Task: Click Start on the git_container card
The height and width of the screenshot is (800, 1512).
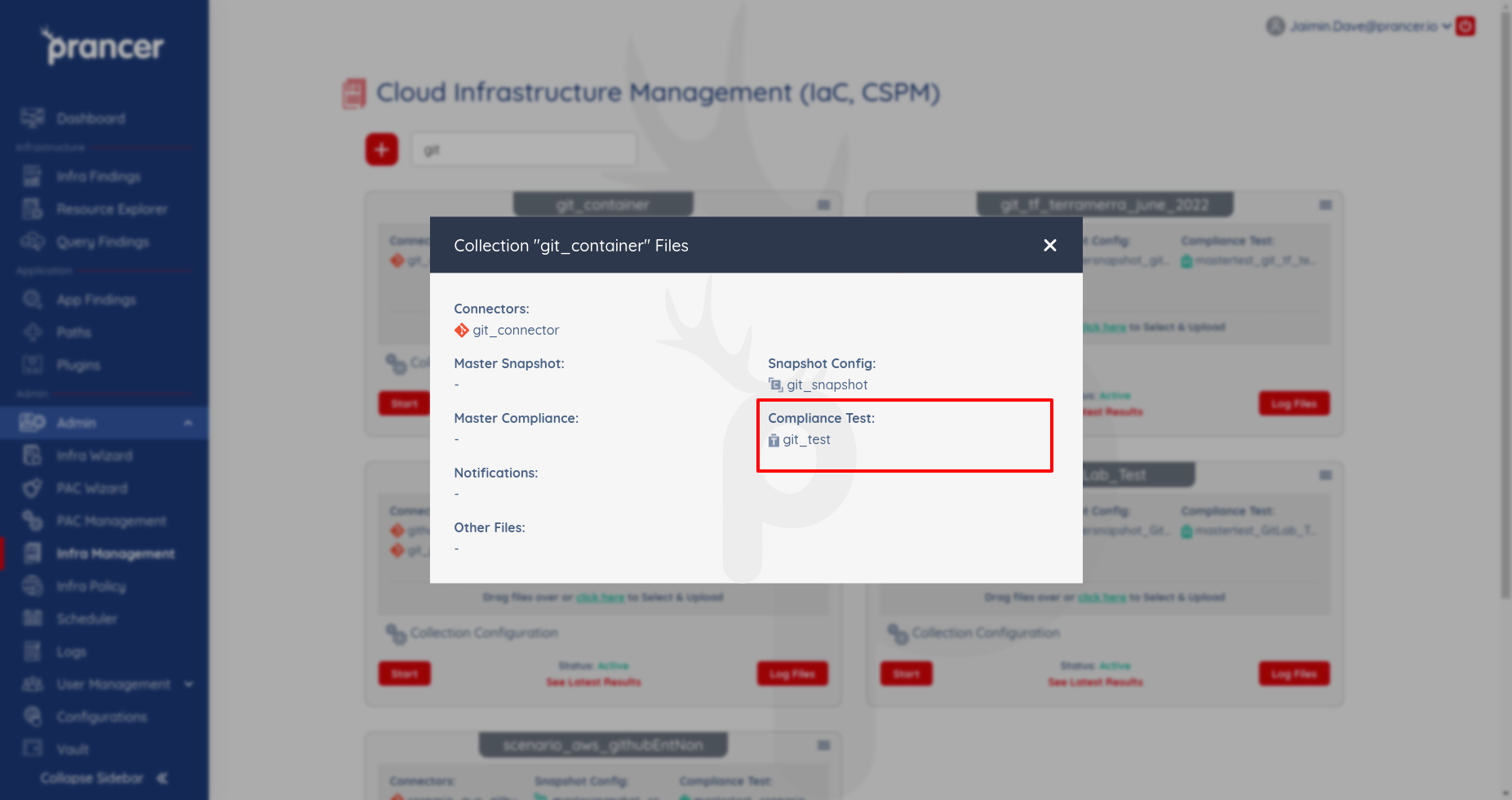Action: (x=404, y=403)
